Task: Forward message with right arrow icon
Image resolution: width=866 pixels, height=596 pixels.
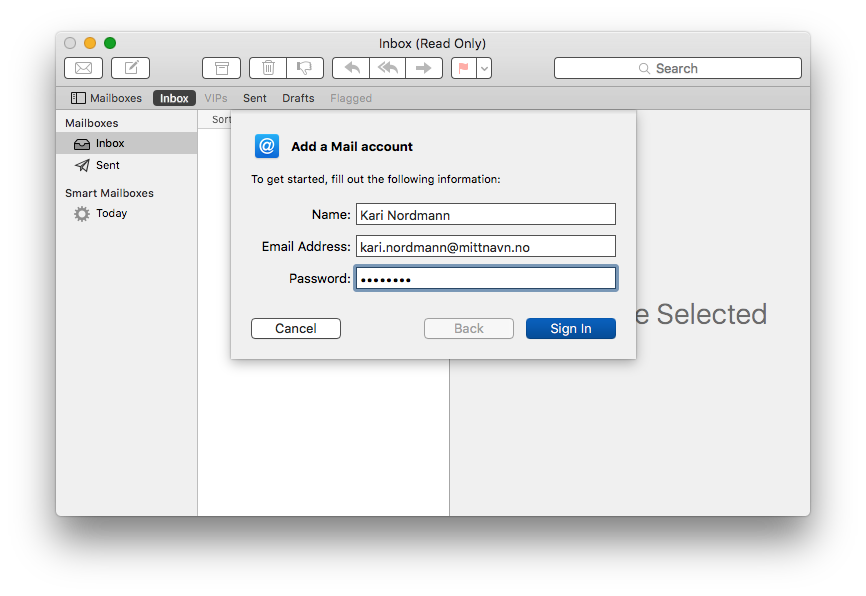Action: (424, 68)
